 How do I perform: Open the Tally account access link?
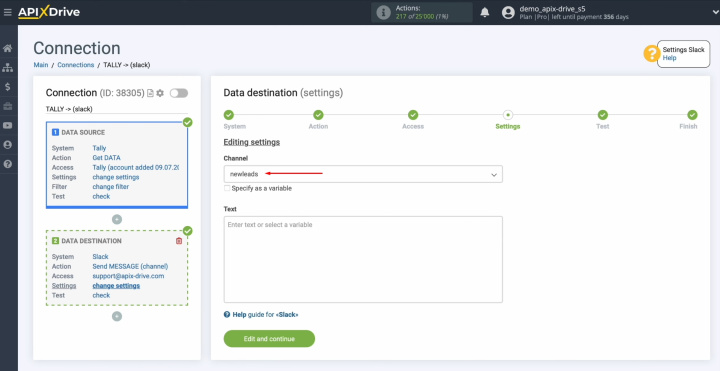(136, 167)
